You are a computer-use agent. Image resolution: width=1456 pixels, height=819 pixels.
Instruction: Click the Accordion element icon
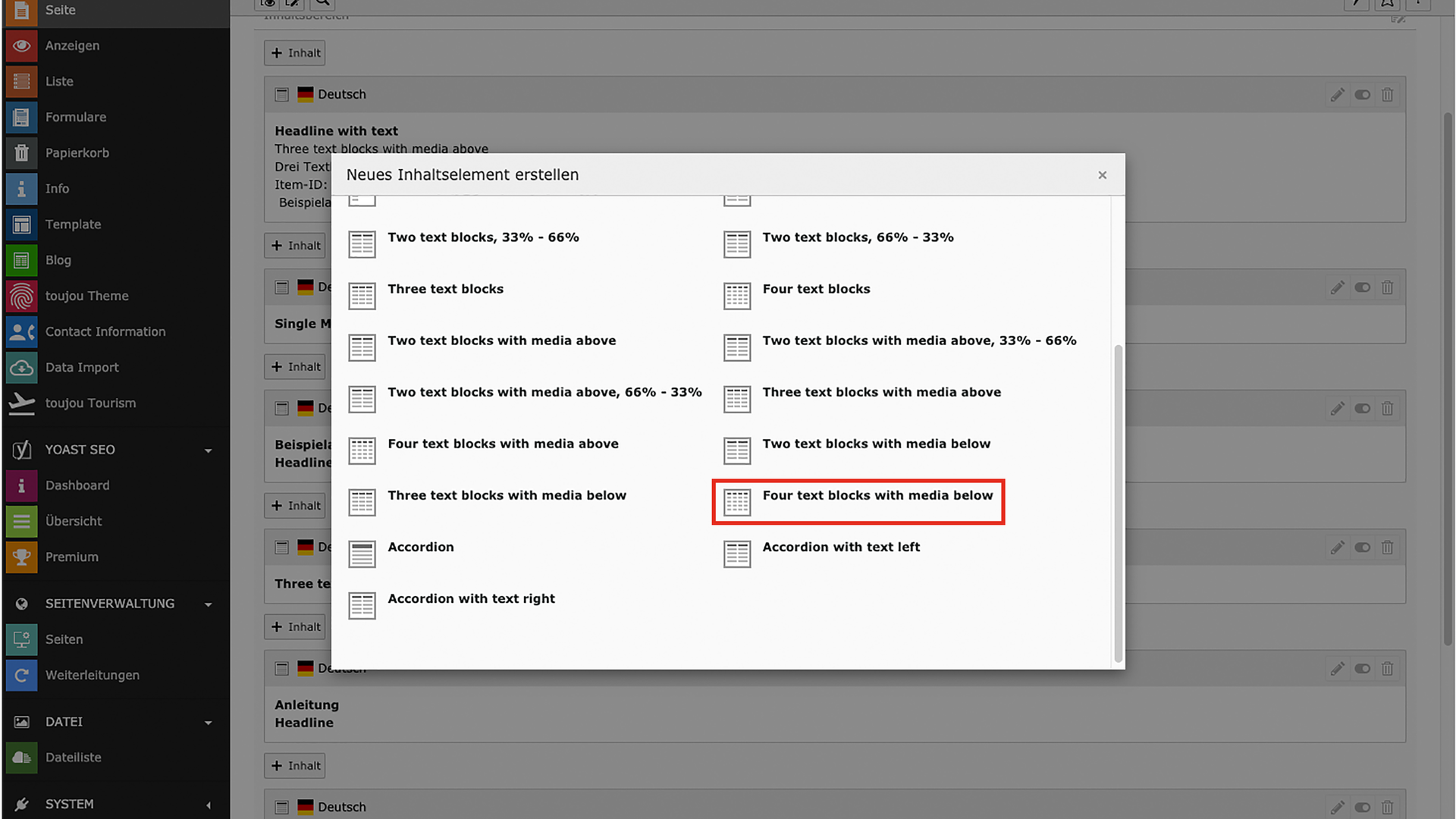click(x=362, y=554)
